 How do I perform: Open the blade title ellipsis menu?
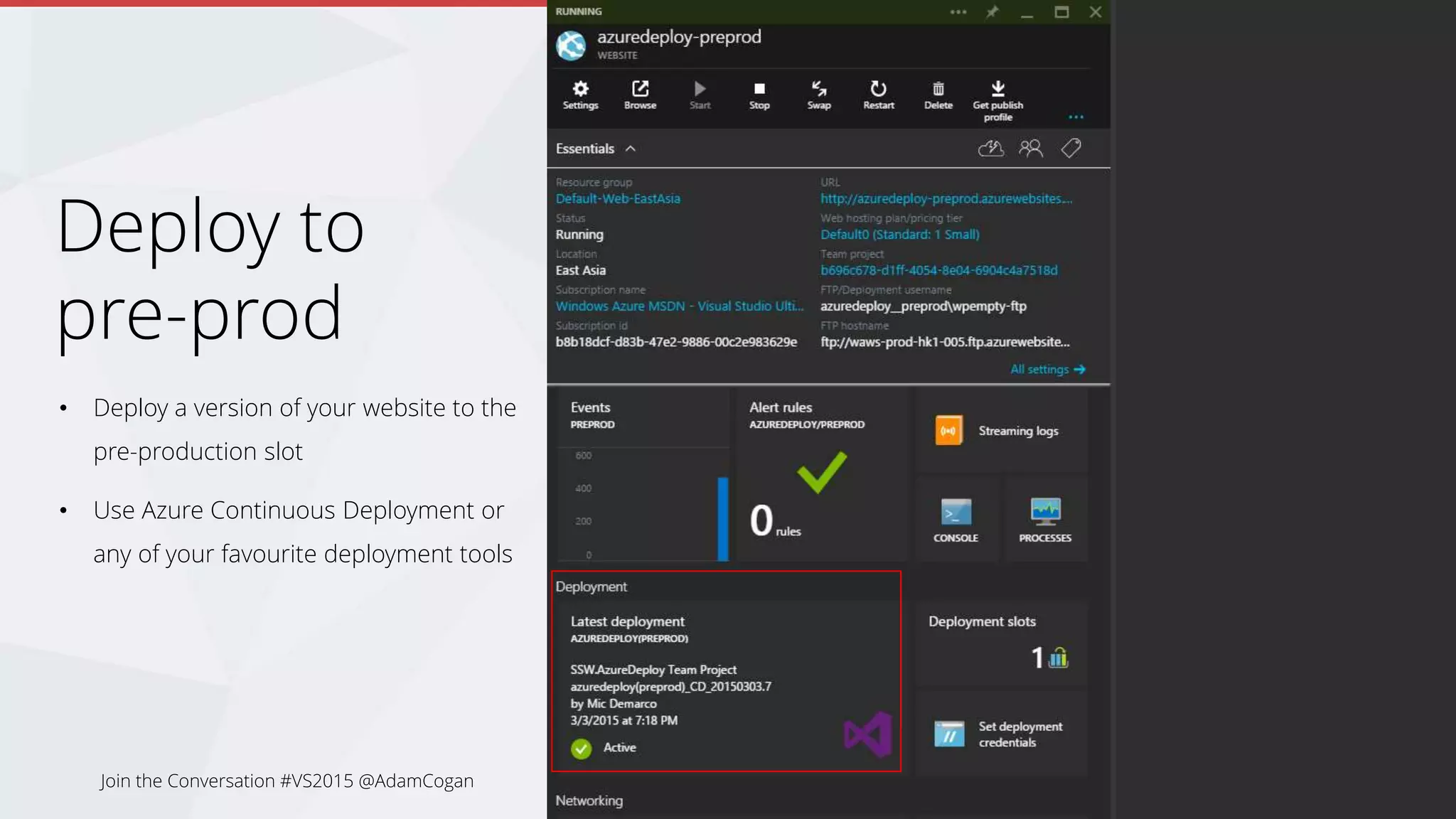958,12
